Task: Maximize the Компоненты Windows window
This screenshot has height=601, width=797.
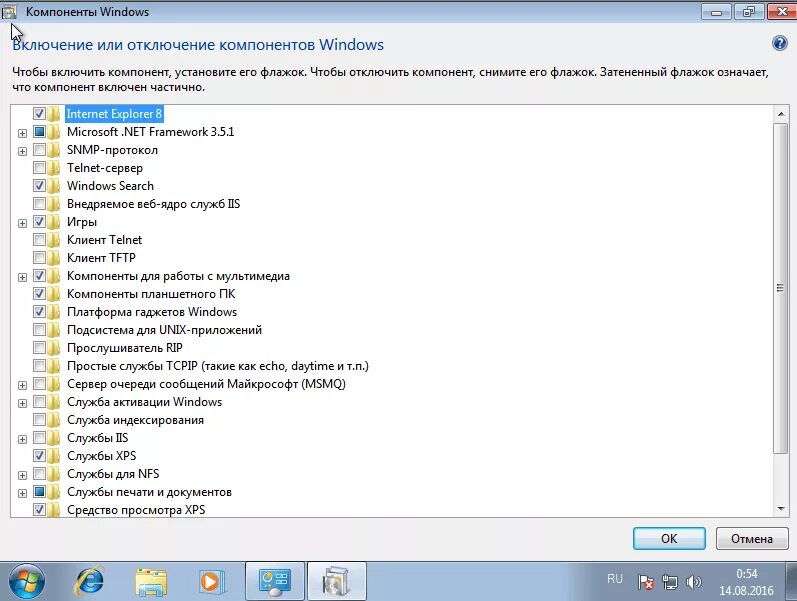Action: [x=749, y=11]
